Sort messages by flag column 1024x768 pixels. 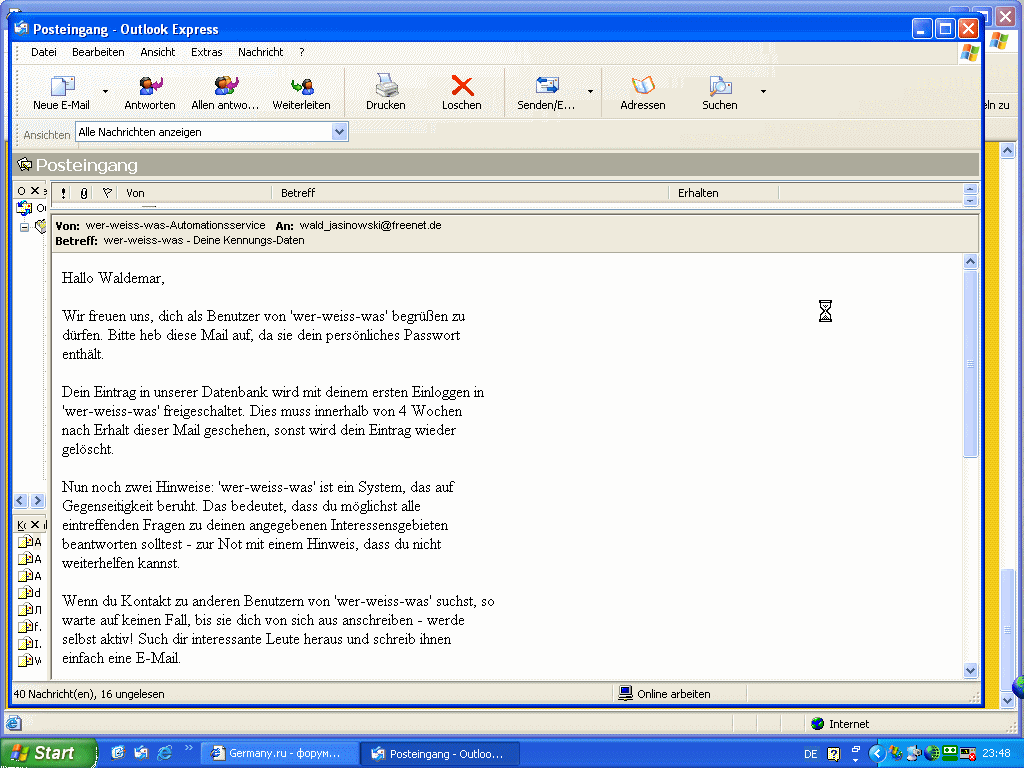(108, 193)
